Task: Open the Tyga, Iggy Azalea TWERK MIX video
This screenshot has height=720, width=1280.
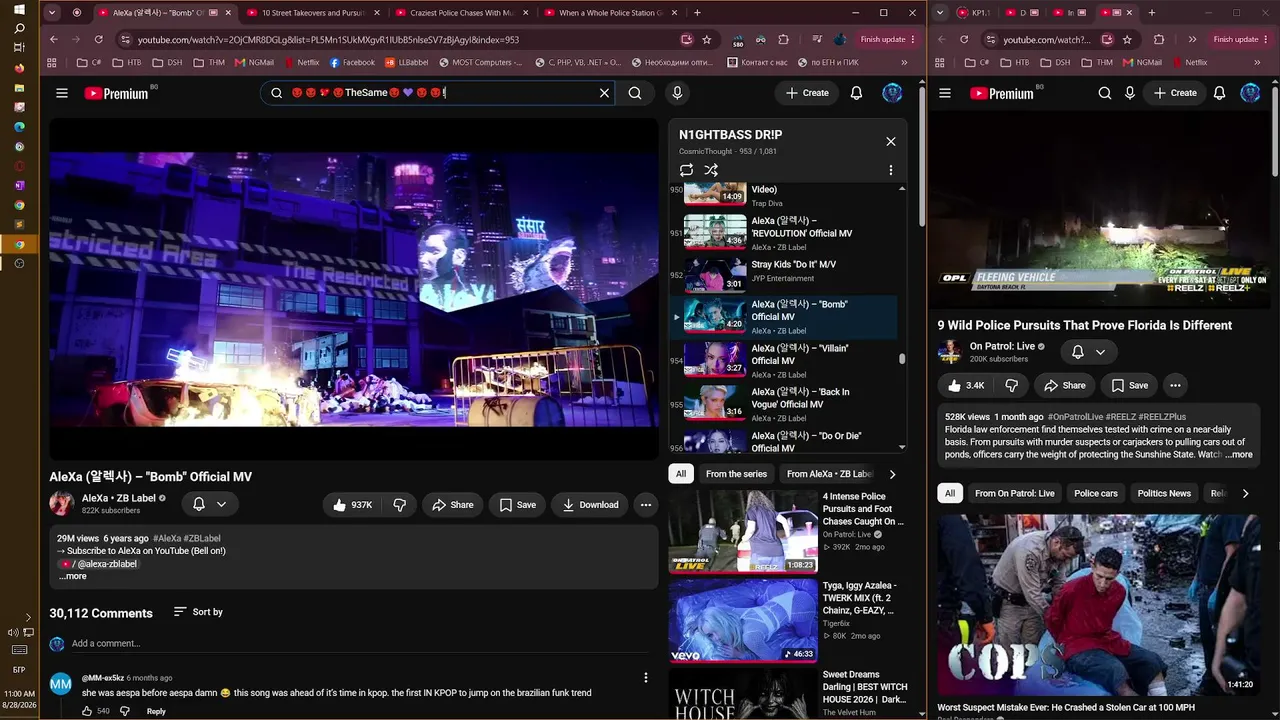Action: click(x=788, y=620)
